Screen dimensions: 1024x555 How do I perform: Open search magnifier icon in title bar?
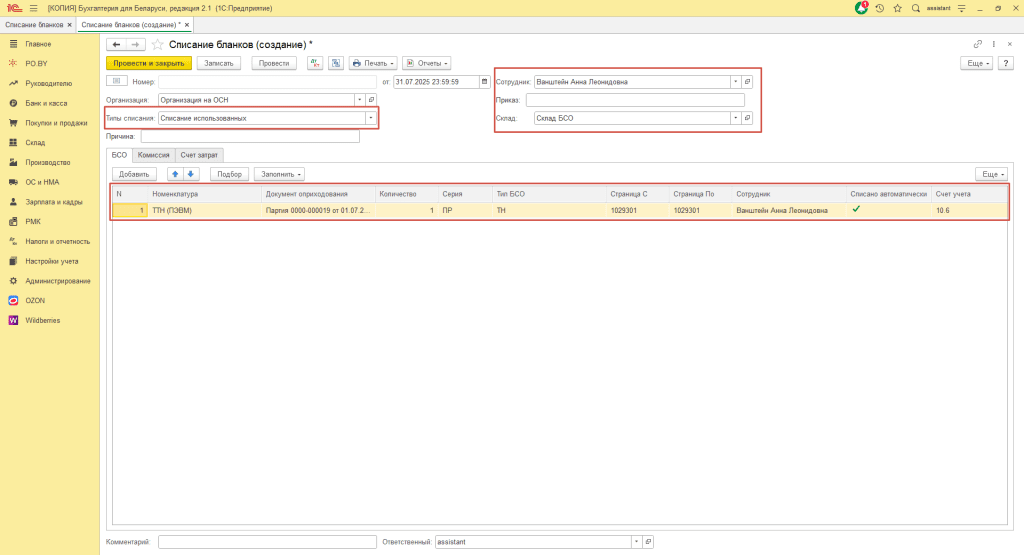click(916, 8)
